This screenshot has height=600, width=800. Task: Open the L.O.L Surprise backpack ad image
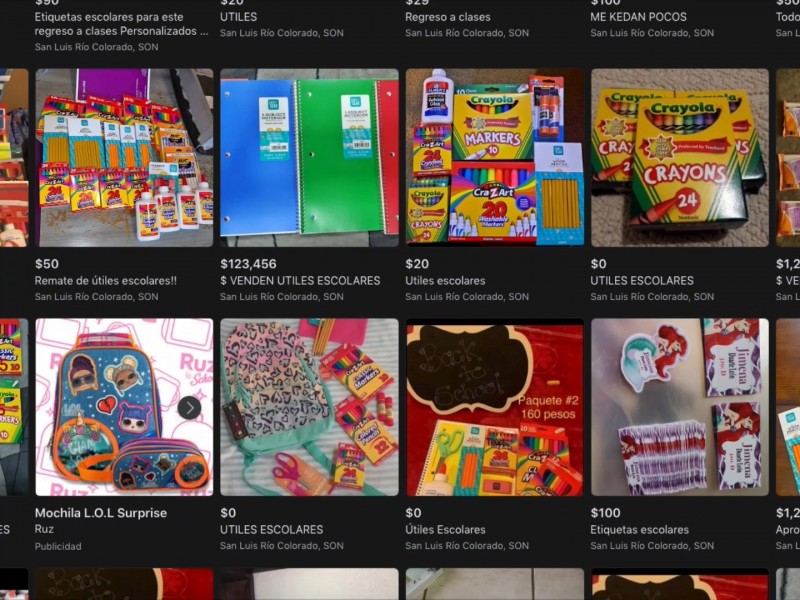coord(124,407)
